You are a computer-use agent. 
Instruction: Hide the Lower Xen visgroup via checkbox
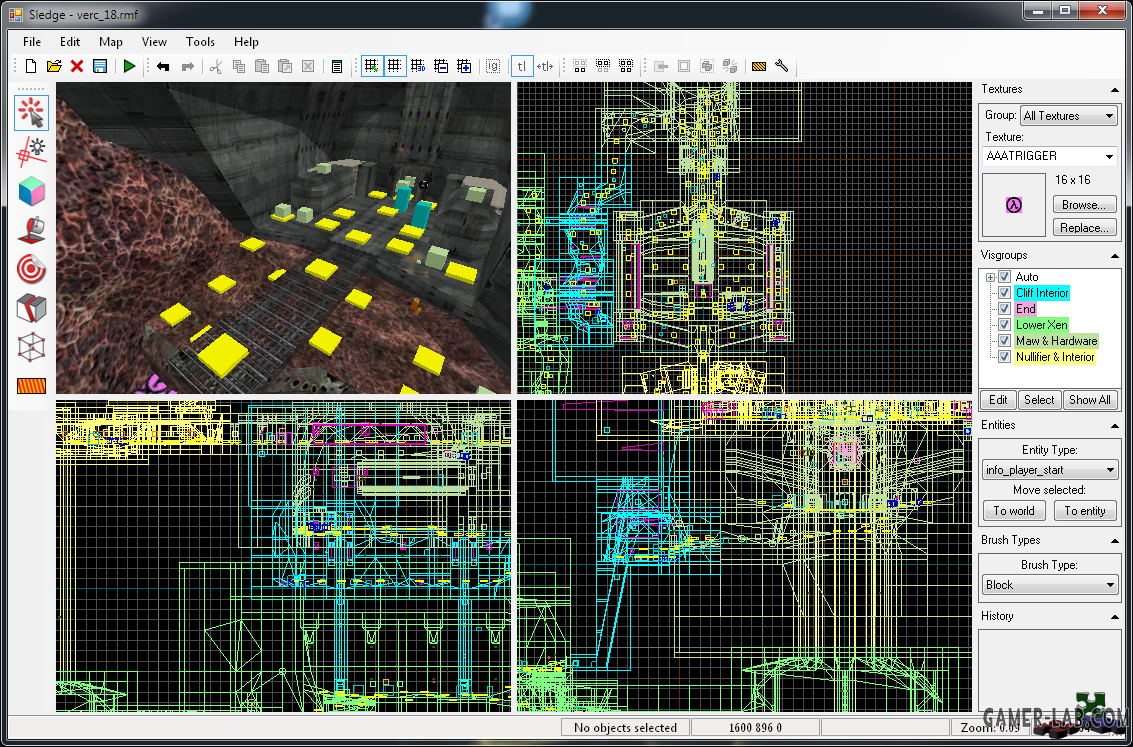coord(1004,324)
